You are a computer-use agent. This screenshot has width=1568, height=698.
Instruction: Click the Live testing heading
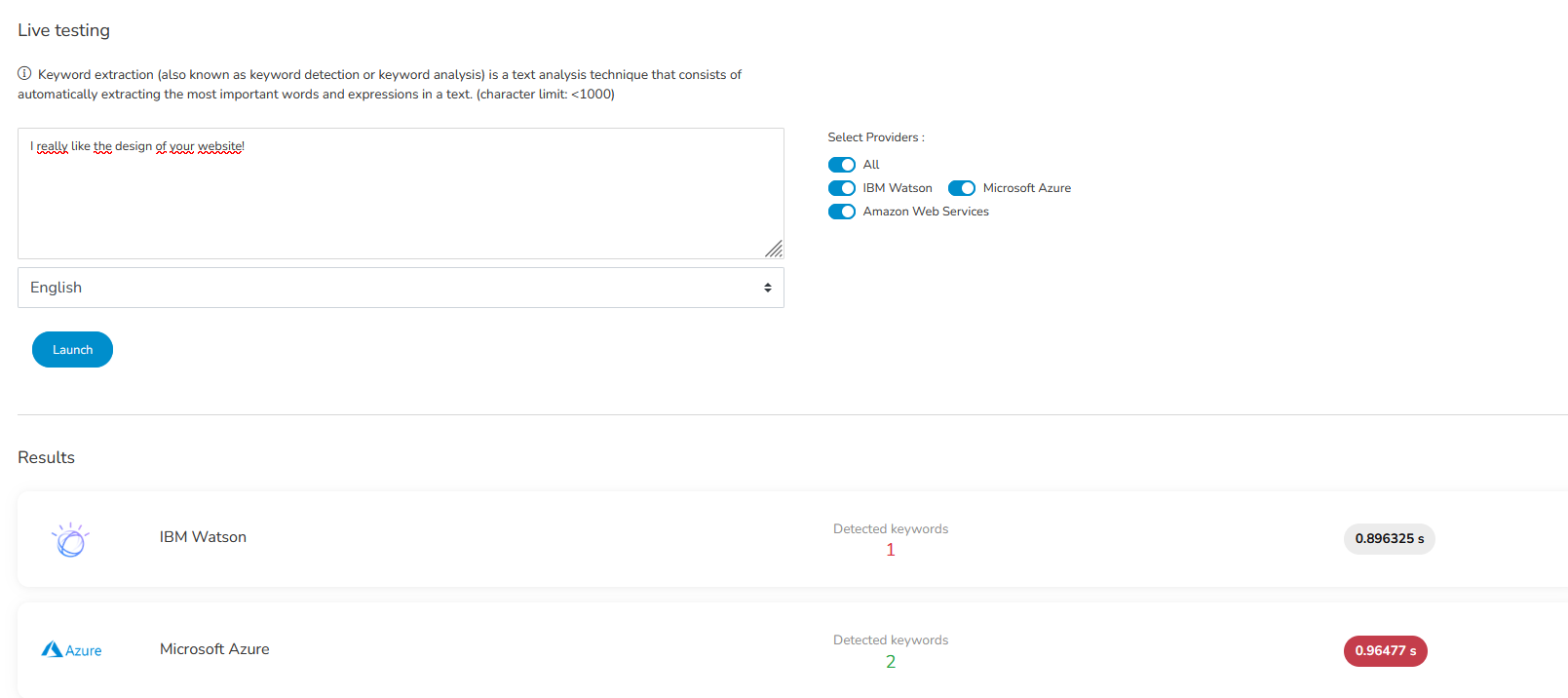click(63, 30)
